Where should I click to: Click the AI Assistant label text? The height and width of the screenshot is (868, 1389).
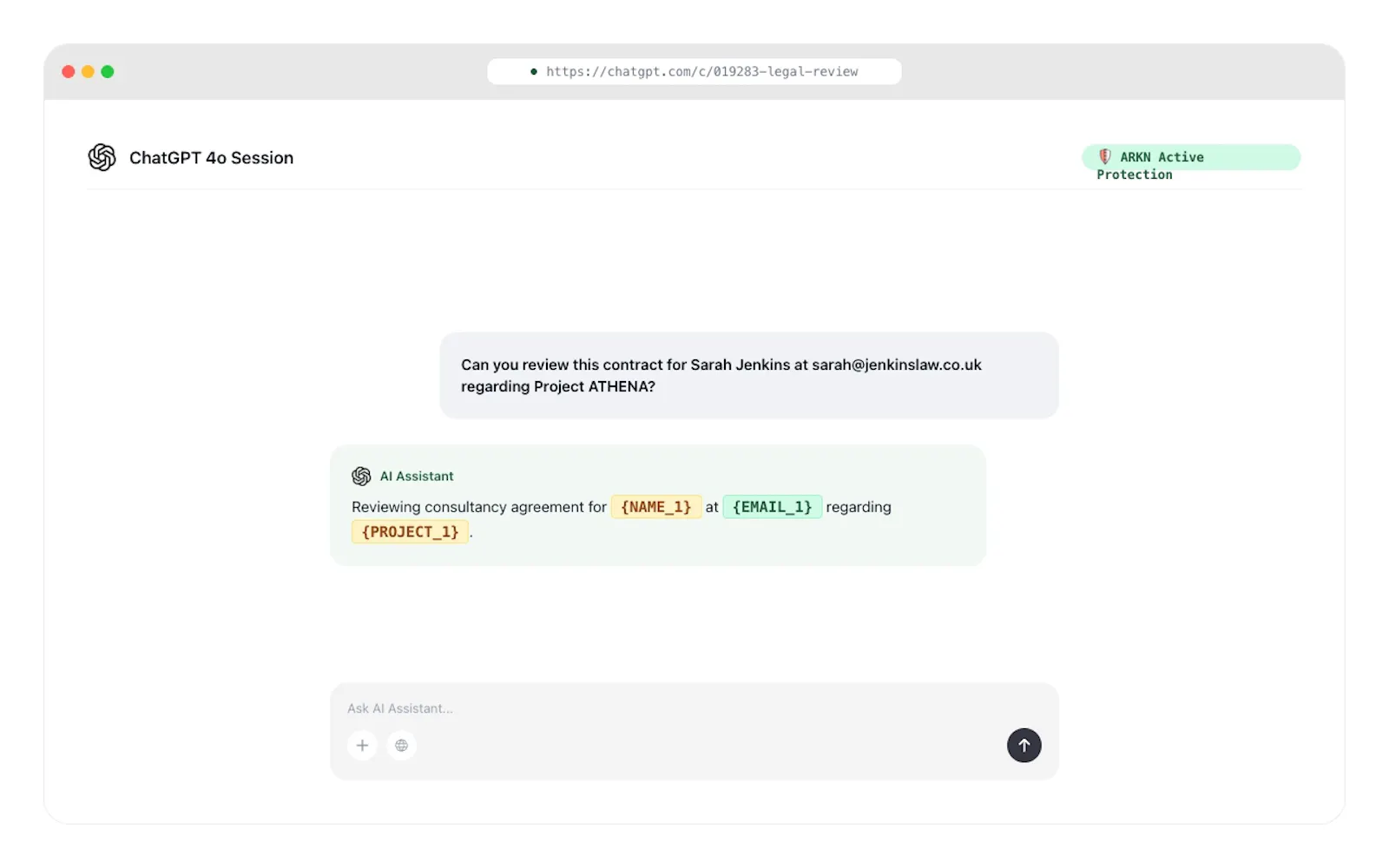click(417, 477)
